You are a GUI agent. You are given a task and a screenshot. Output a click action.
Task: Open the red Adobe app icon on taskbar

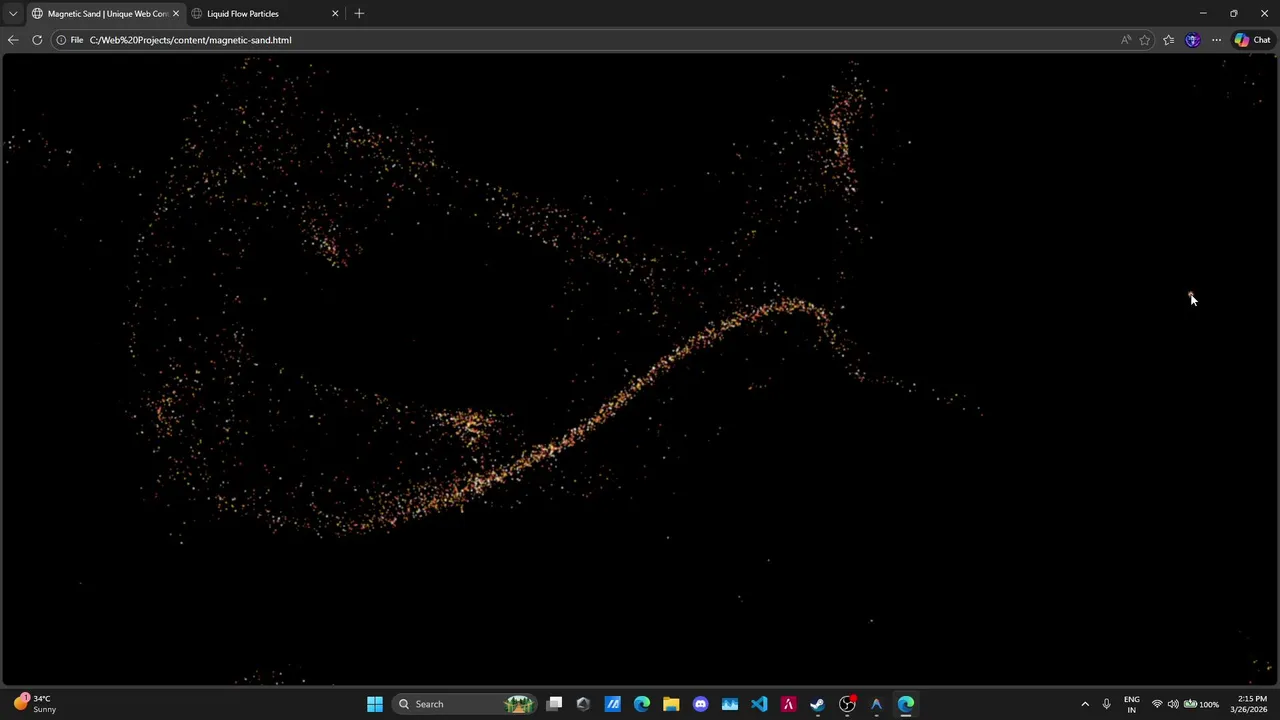788,704
